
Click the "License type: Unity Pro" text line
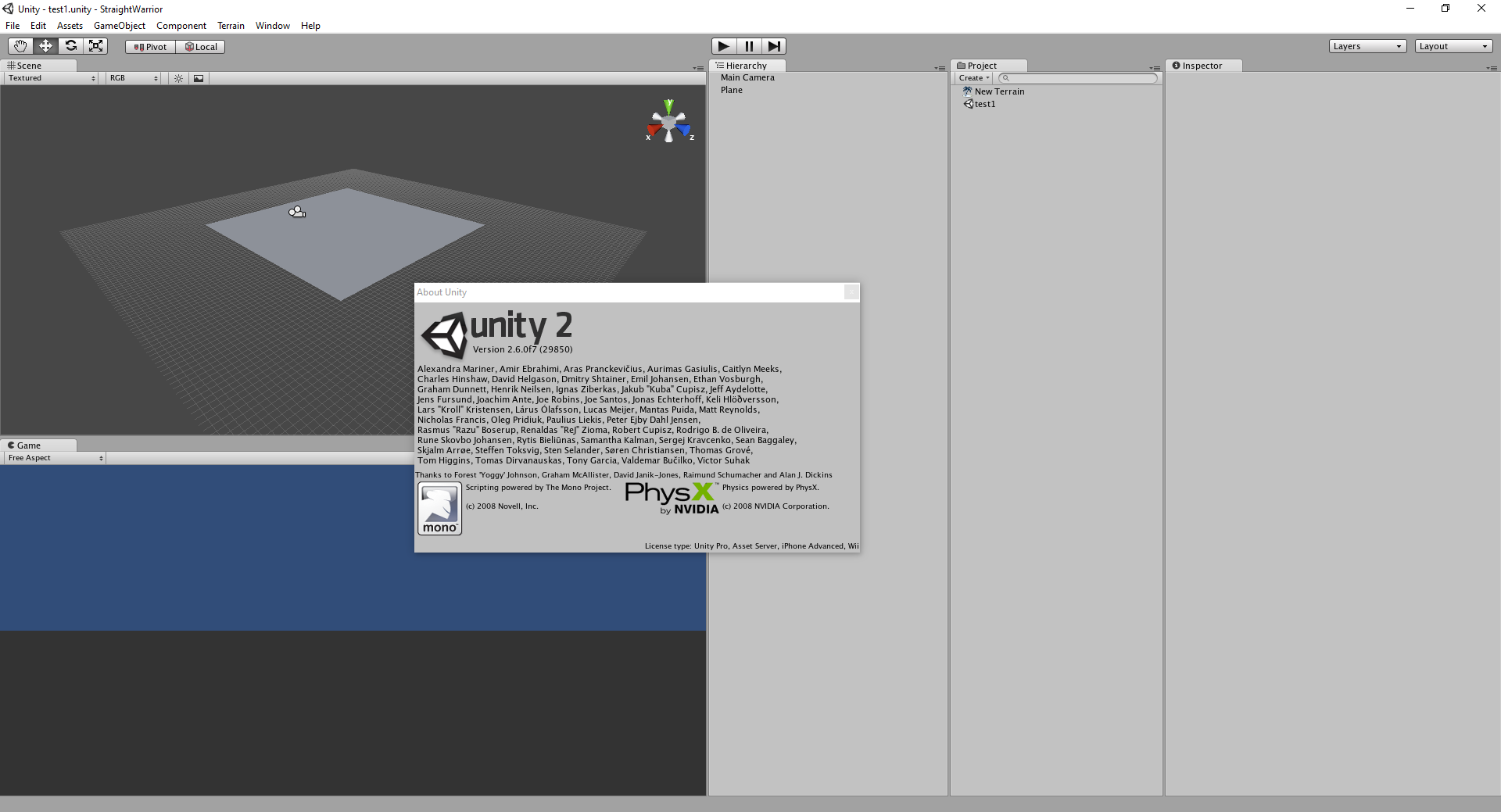click(751, 546)
